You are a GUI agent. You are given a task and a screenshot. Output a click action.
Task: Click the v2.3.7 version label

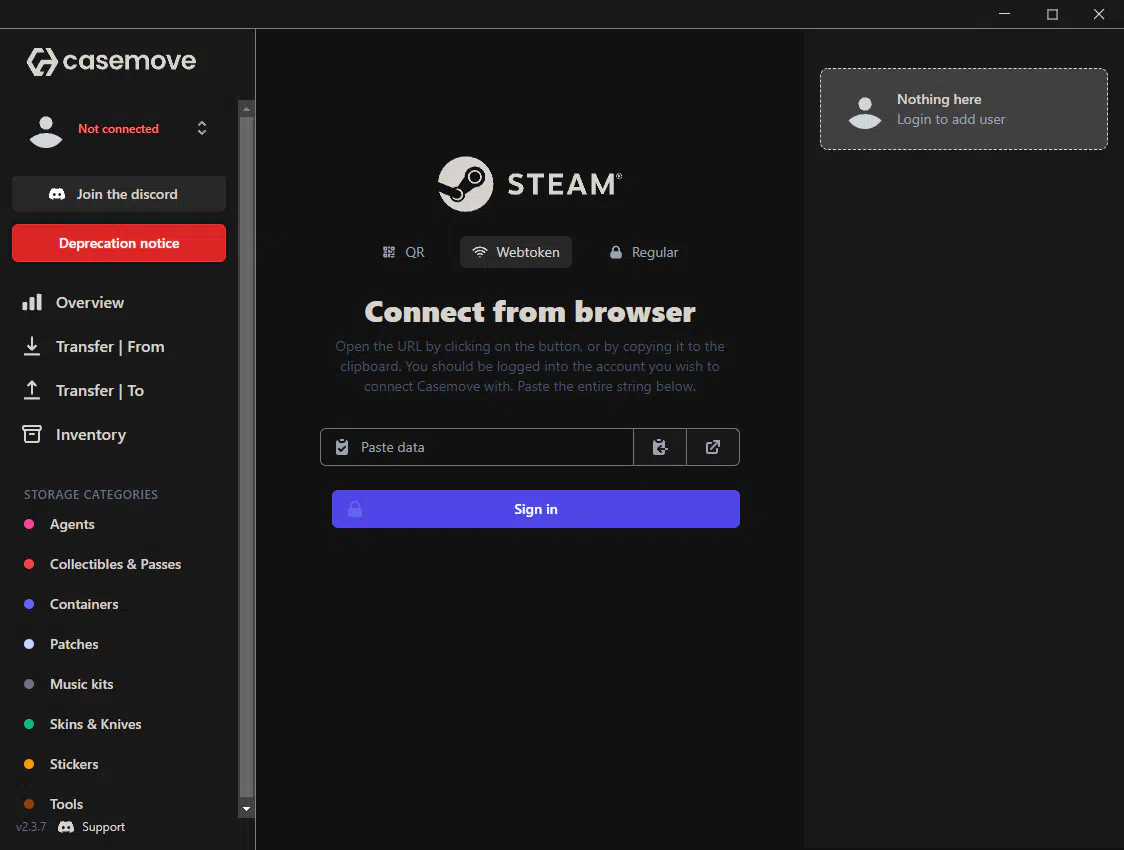click(x=31, y=827)
